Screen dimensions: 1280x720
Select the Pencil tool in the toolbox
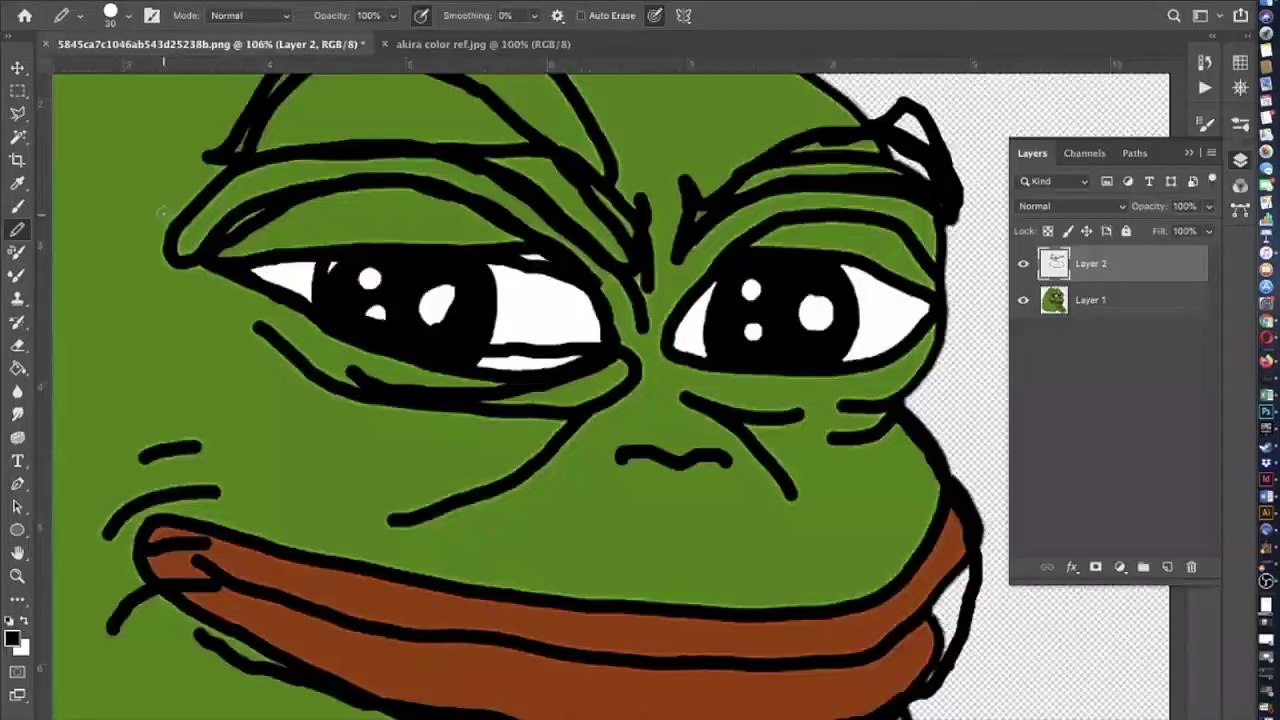click(17, 229)
